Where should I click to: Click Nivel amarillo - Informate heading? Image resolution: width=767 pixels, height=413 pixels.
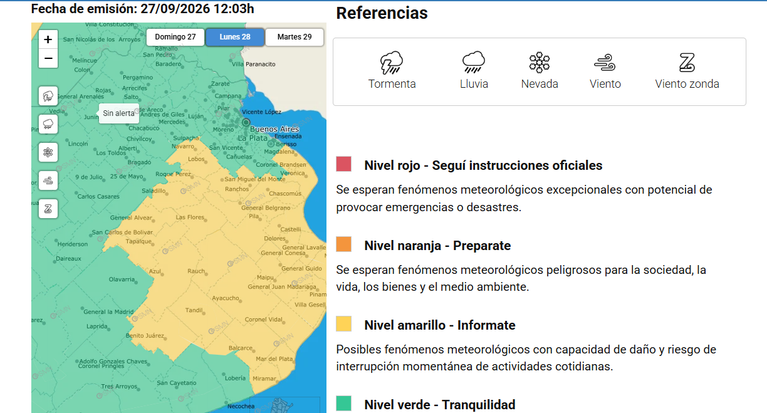coord(440,325)
